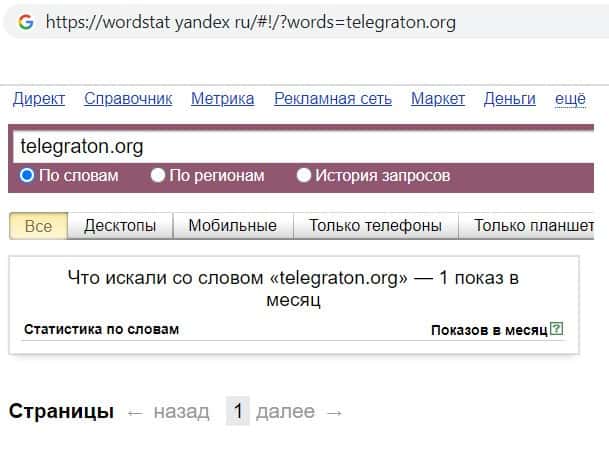Select the Только телефоны tab

[x=375, y=226]
